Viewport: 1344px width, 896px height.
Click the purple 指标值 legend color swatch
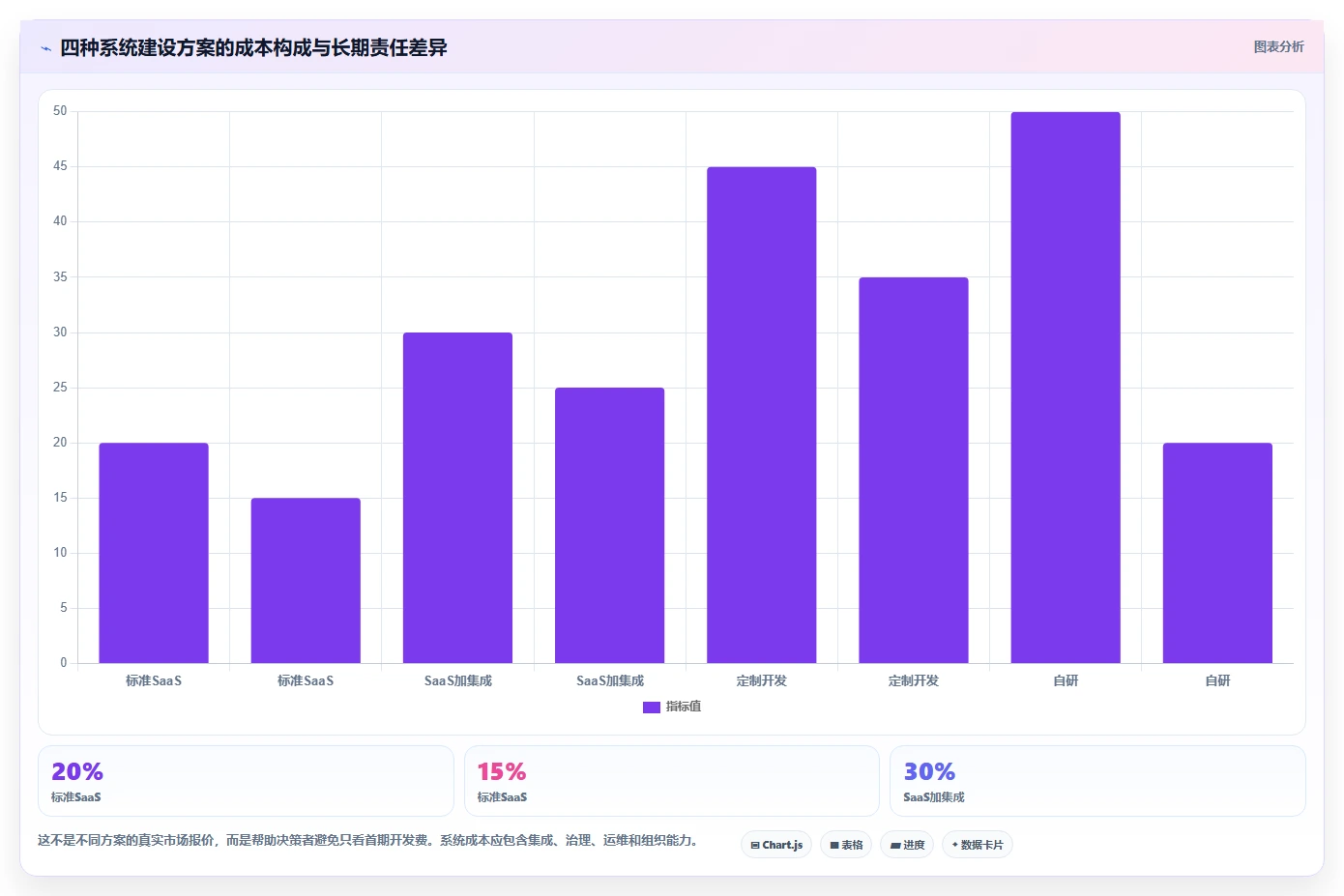[x=652, y=708]
